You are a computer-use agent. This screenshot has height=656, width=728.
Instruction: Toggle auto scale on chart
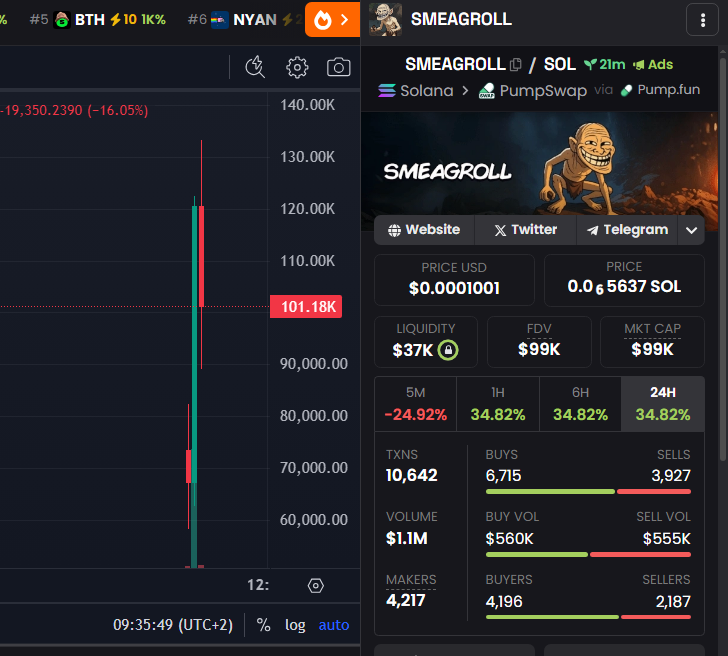(334, 625)
